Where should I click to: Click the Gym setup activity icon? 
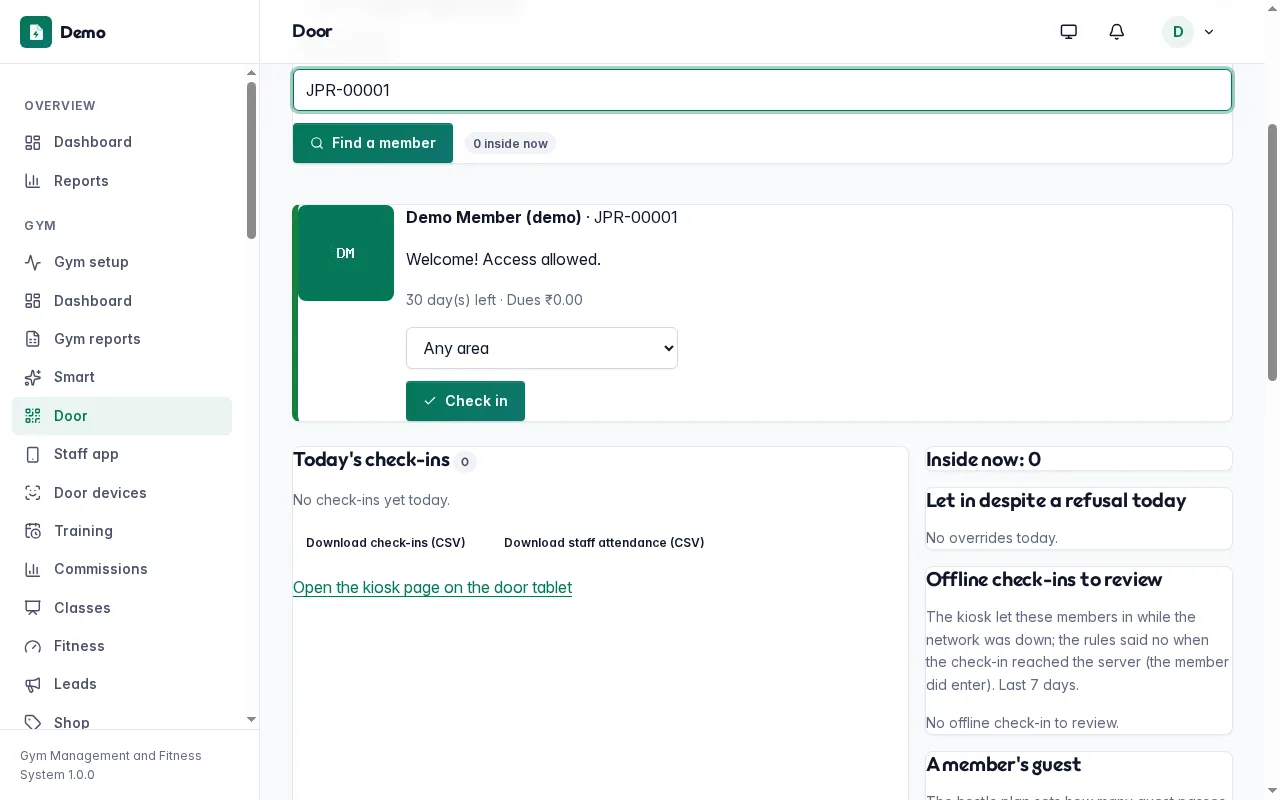(x=33, y=262)
